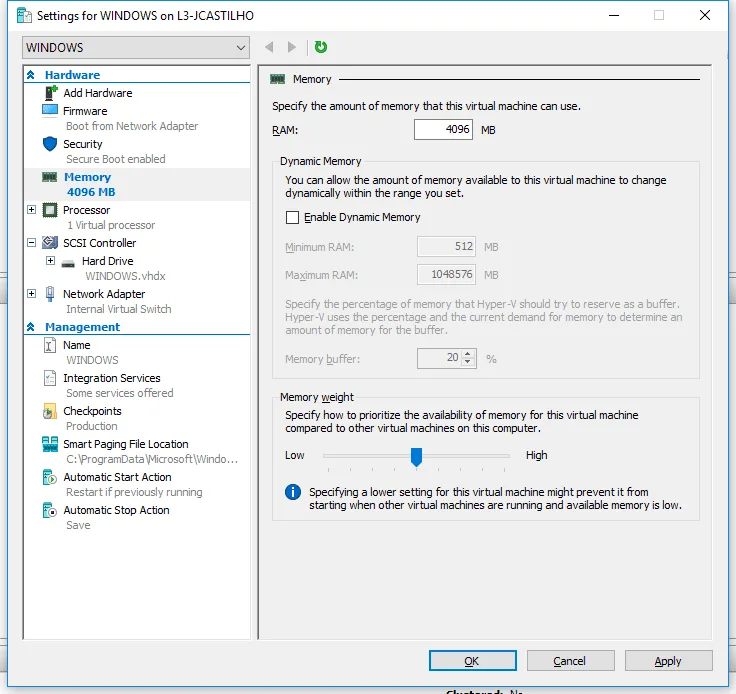Image resolution: width=736 pixels, height=694 pixels.
Task: Click the Cancel button
Action: tap(570, 661)
